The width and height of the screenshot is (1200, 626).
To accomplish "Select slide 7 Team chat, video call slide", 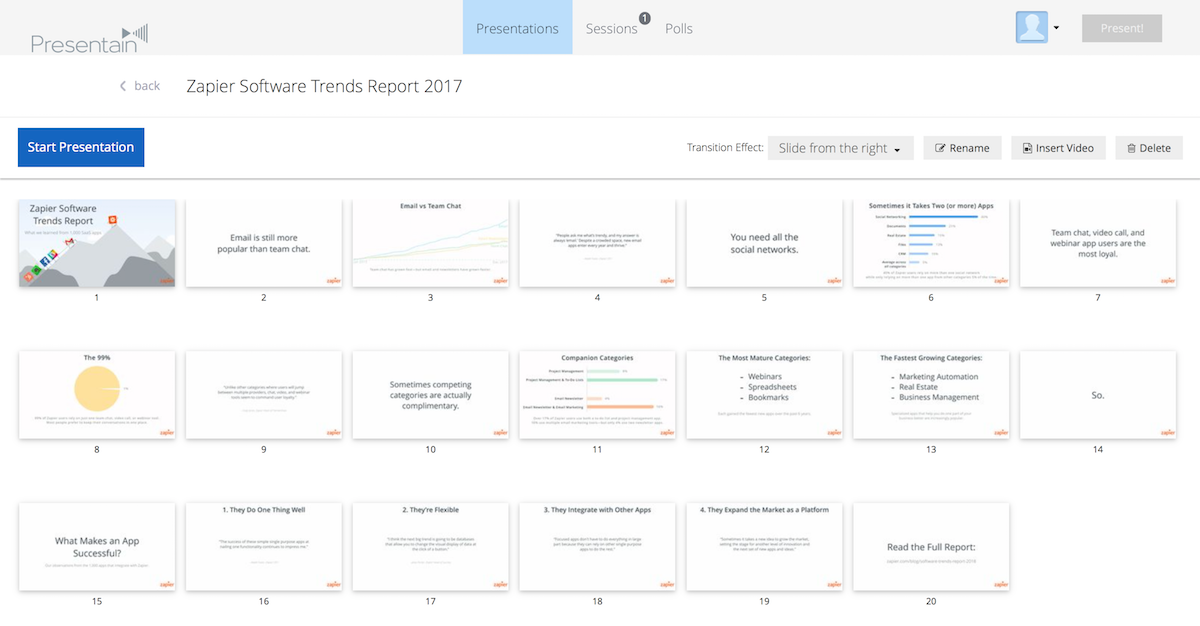I will coord(1098,243).
